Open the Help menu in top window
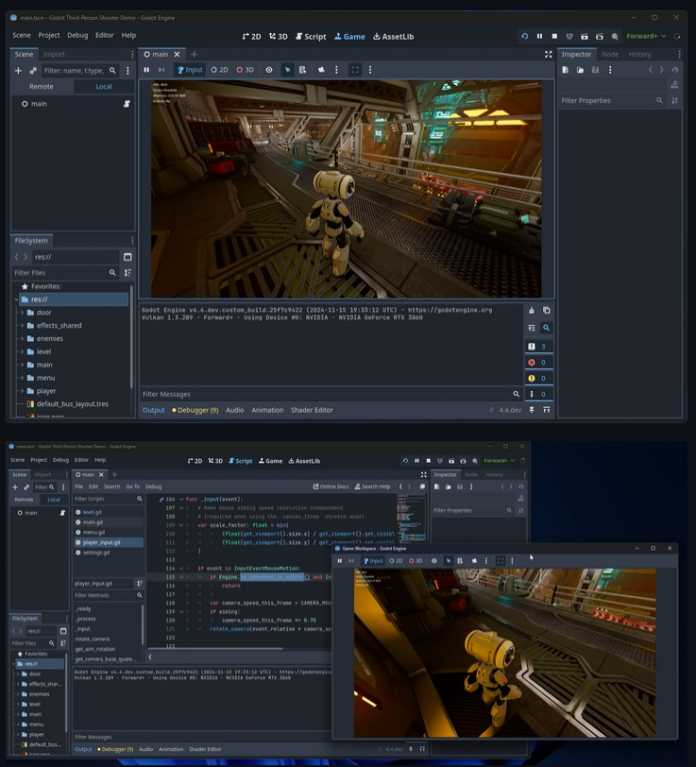This screenshot has height=767, width=696. click(128, 35)
